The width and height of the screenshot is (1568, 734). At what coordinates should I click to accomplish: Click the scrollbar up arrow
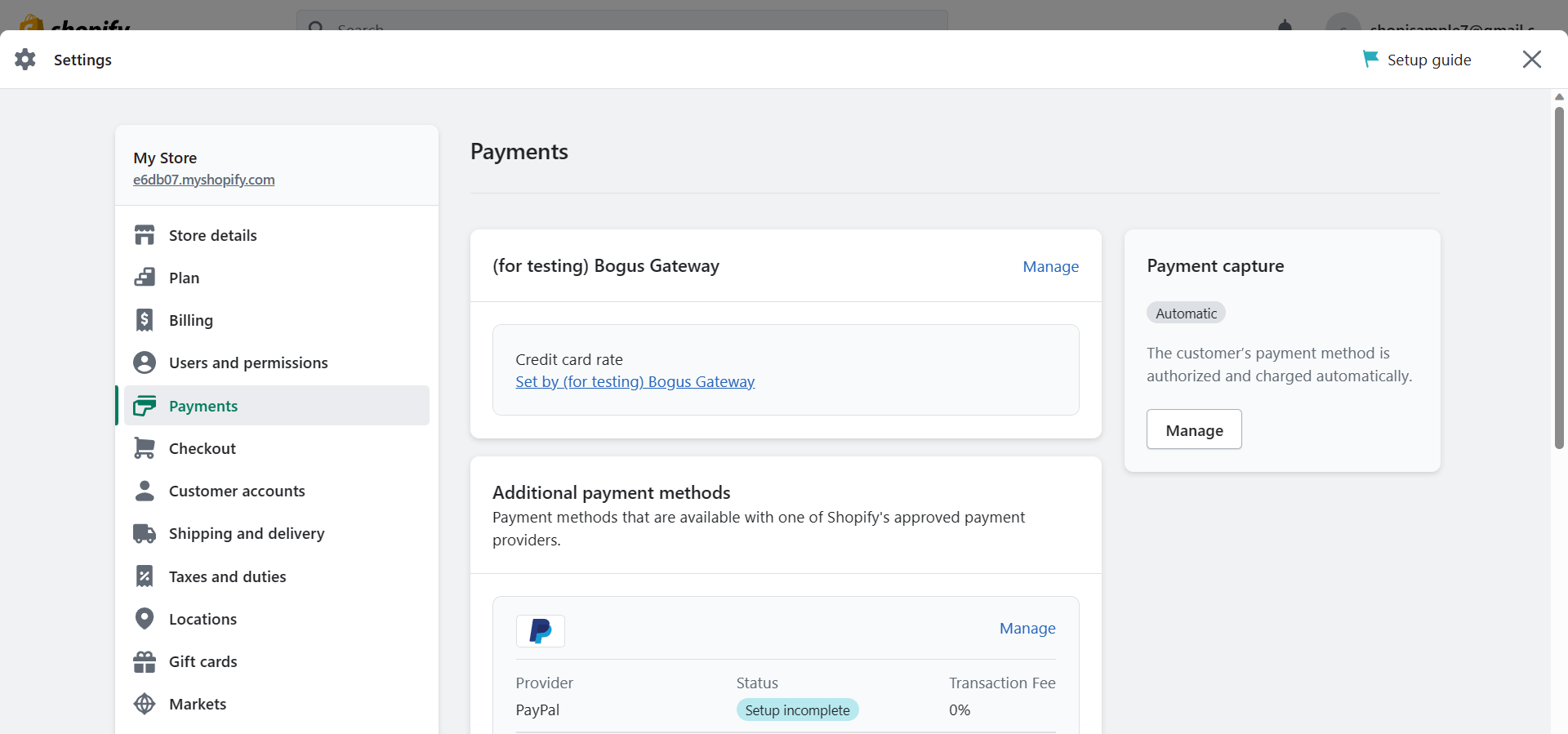coord(1559,96)
